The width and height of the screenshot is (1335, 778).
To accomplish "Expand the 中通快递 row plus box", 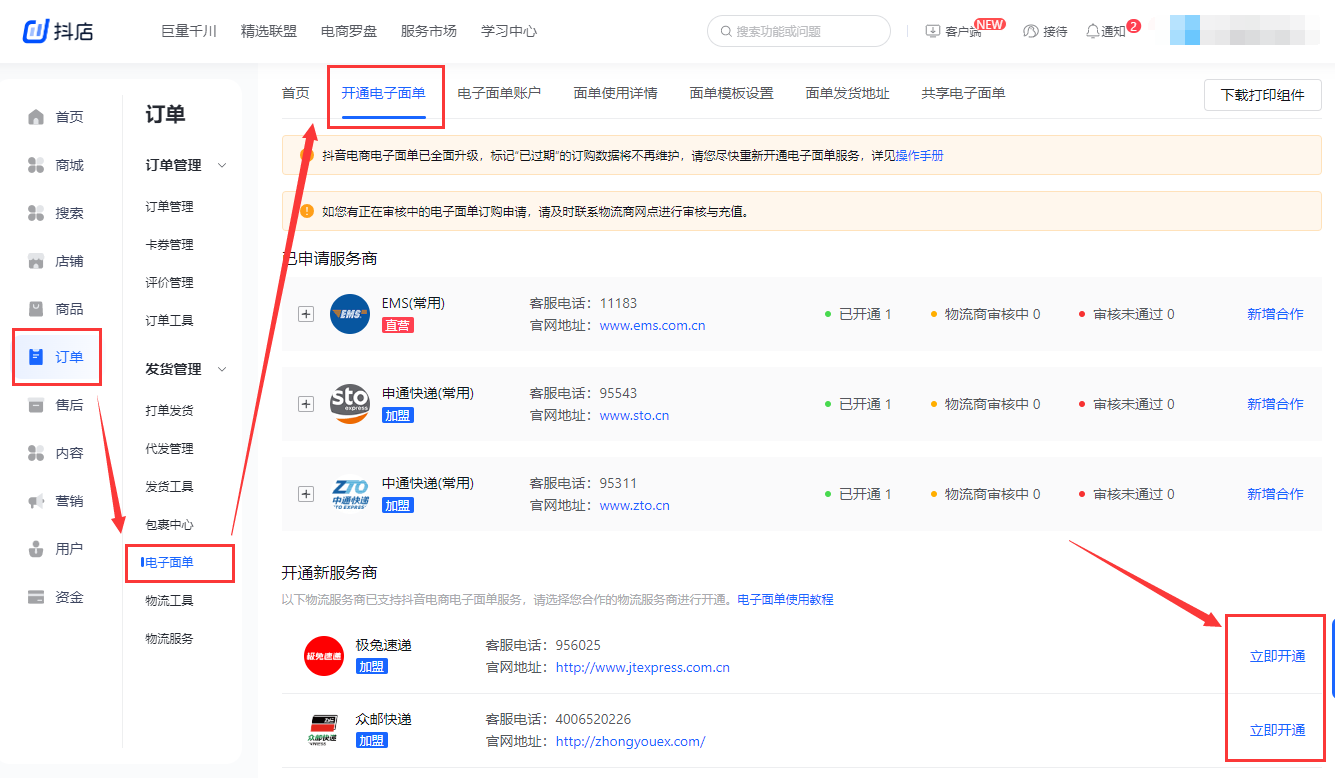I will [306, 494].
